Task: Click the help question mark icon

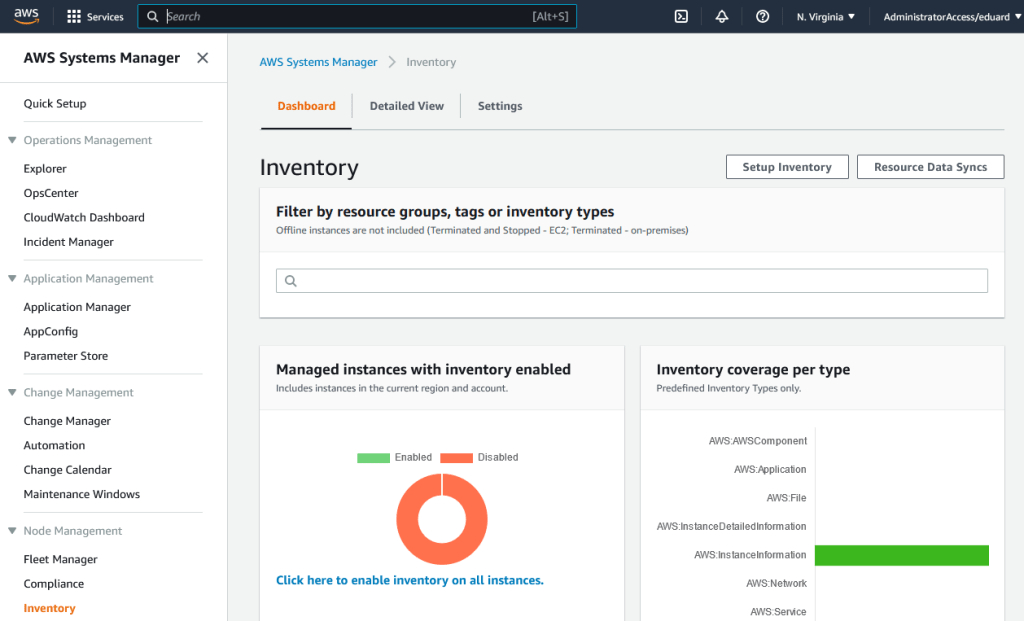Action: [762, 17]
